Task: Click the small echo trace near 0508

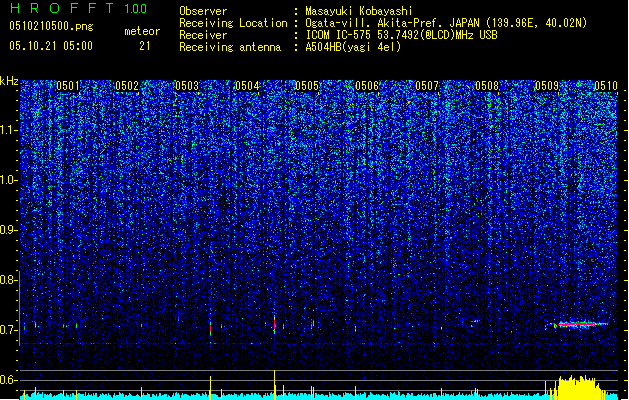Action: point(475,321)
